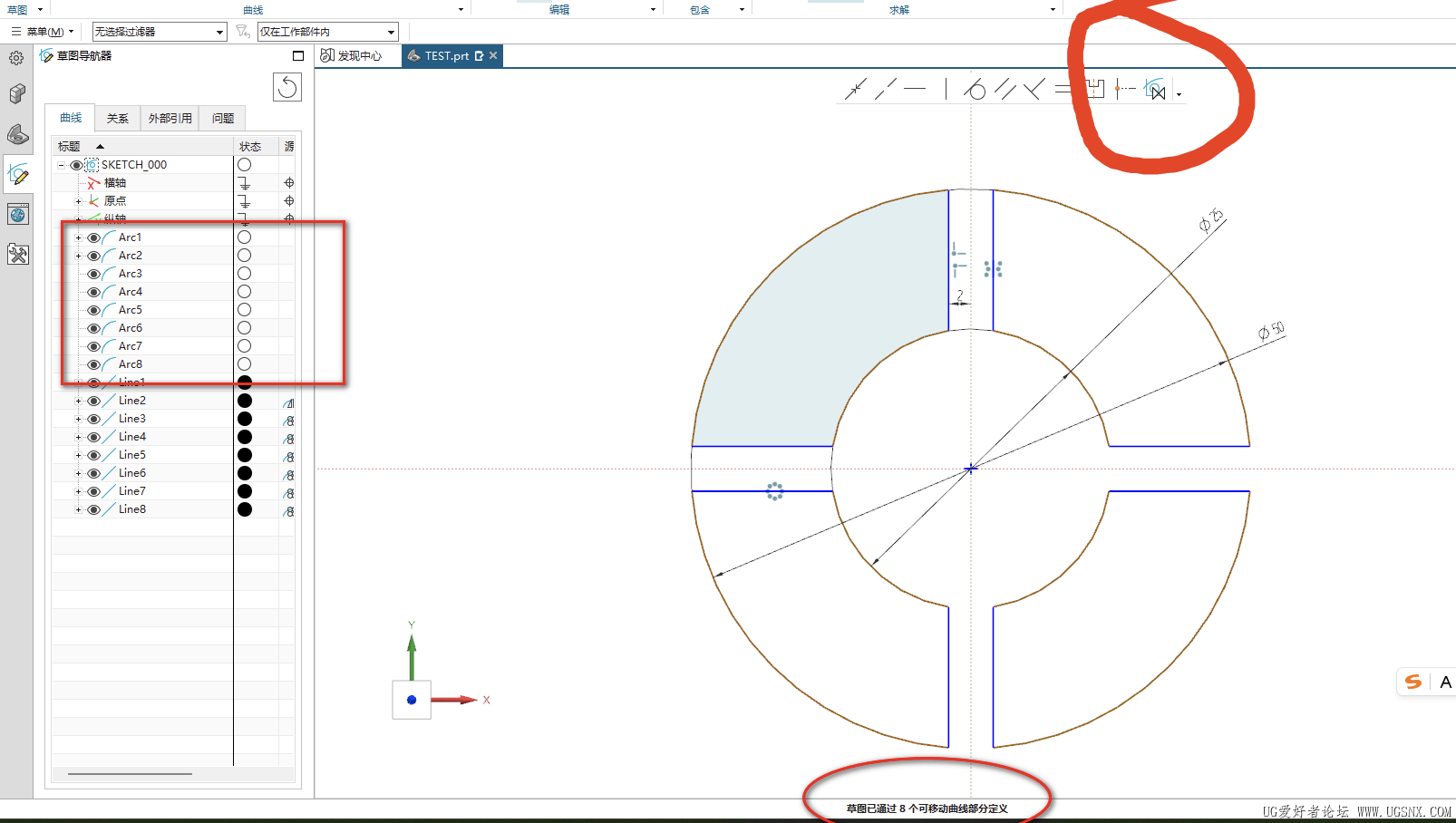Open the settings gear in the sidebar

point(16,58)
